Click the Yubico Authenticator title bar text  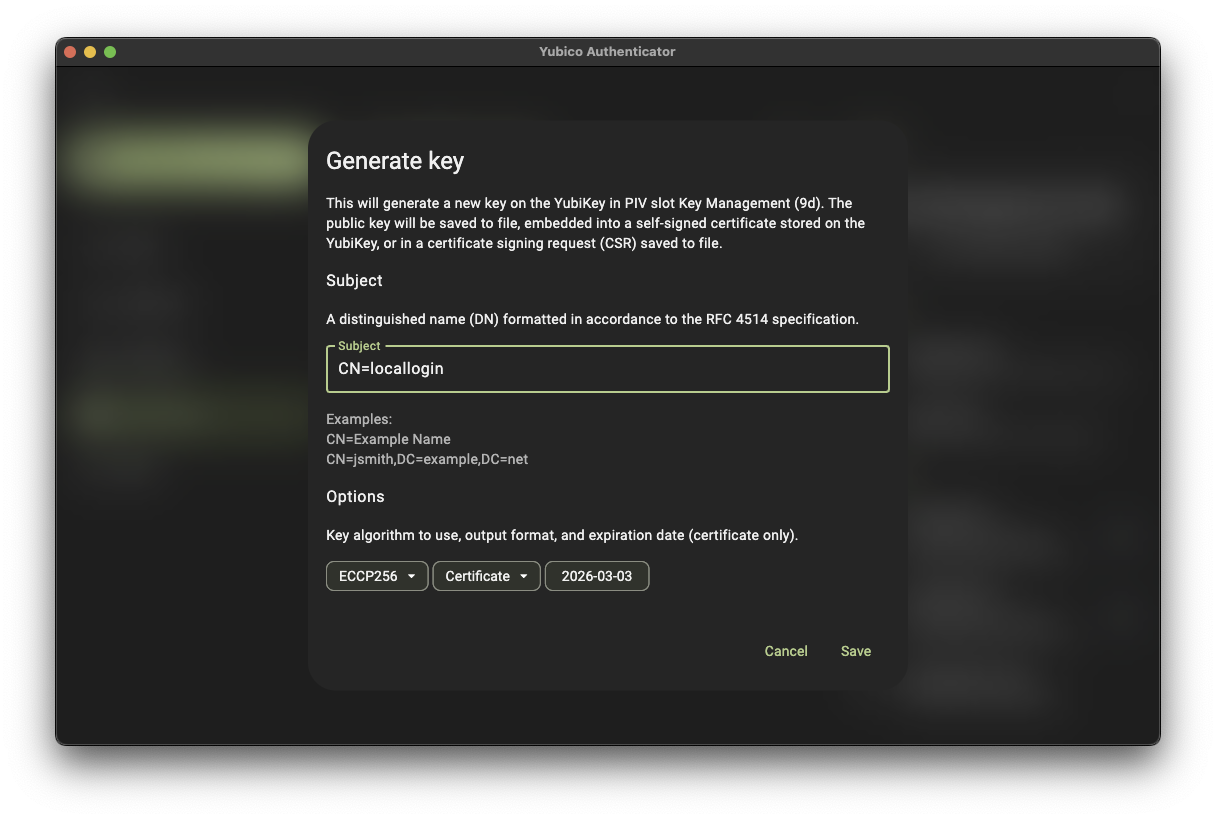click(x=607, y=52)
